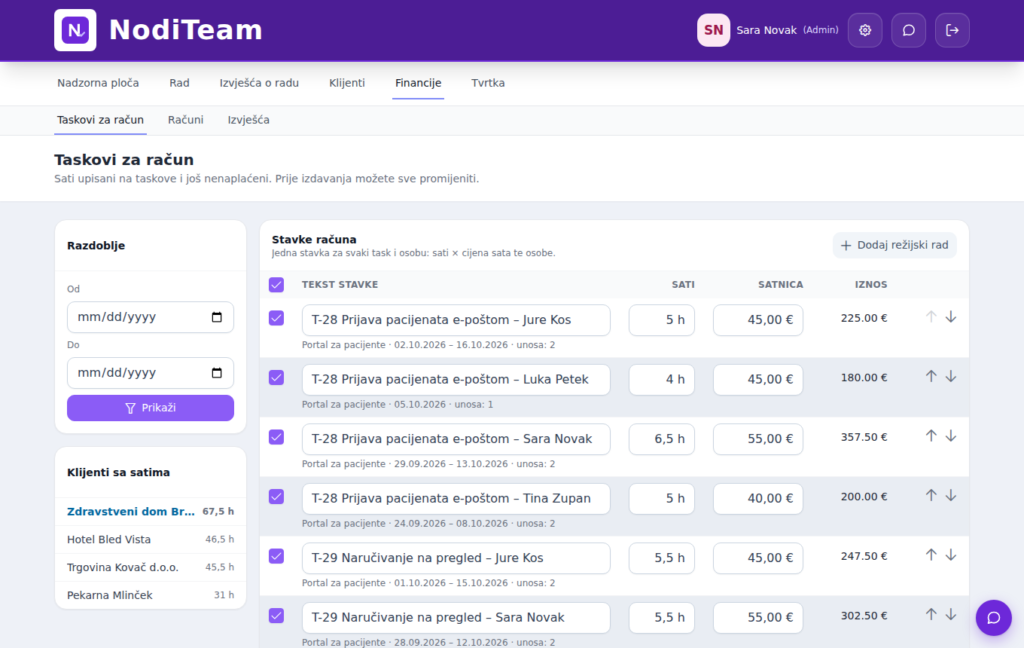Move Tina Zupan row down

pos(951,495)
